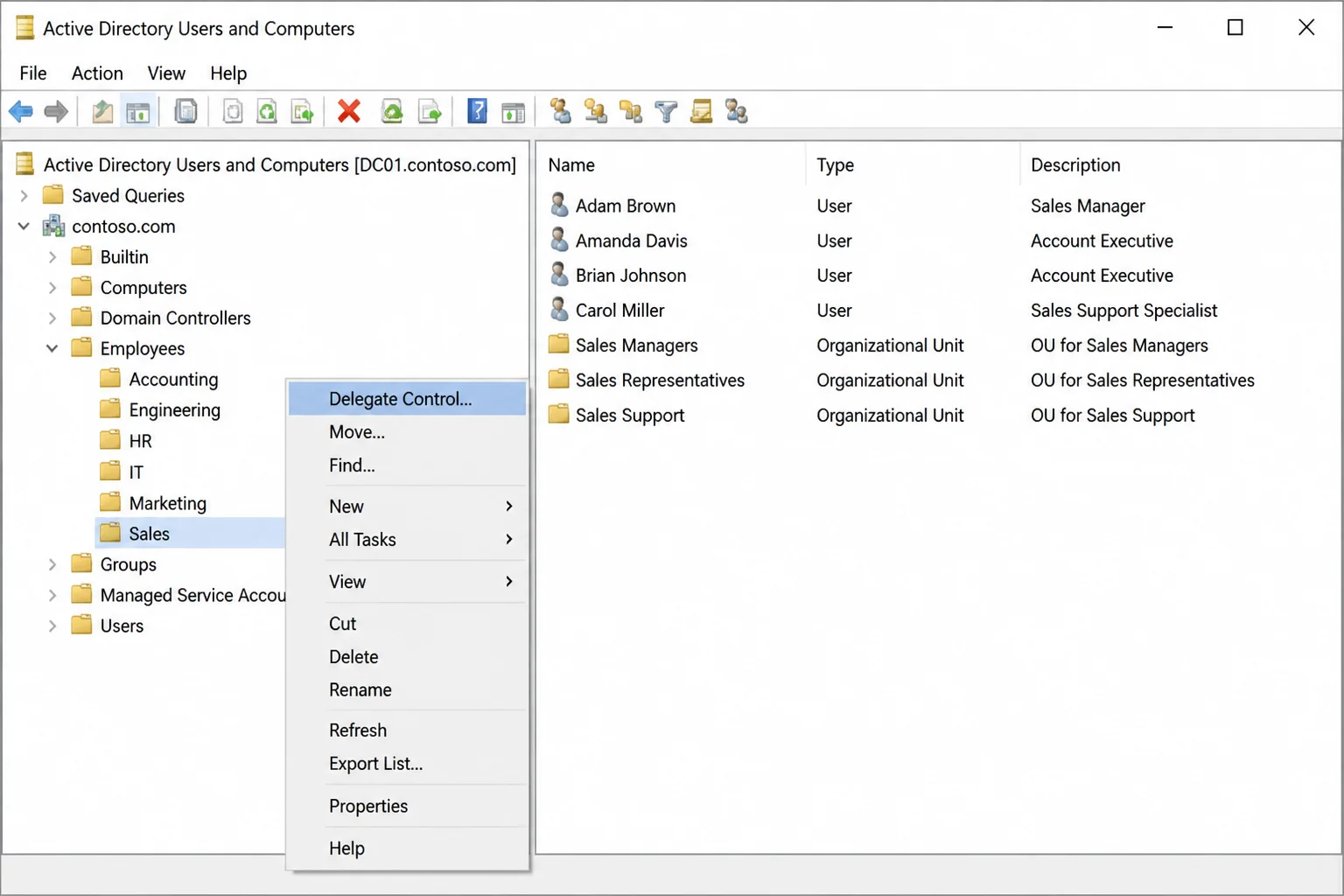Sort the list by the Type column
This screenshot has width=1344, height=896.
coord(913,164)
